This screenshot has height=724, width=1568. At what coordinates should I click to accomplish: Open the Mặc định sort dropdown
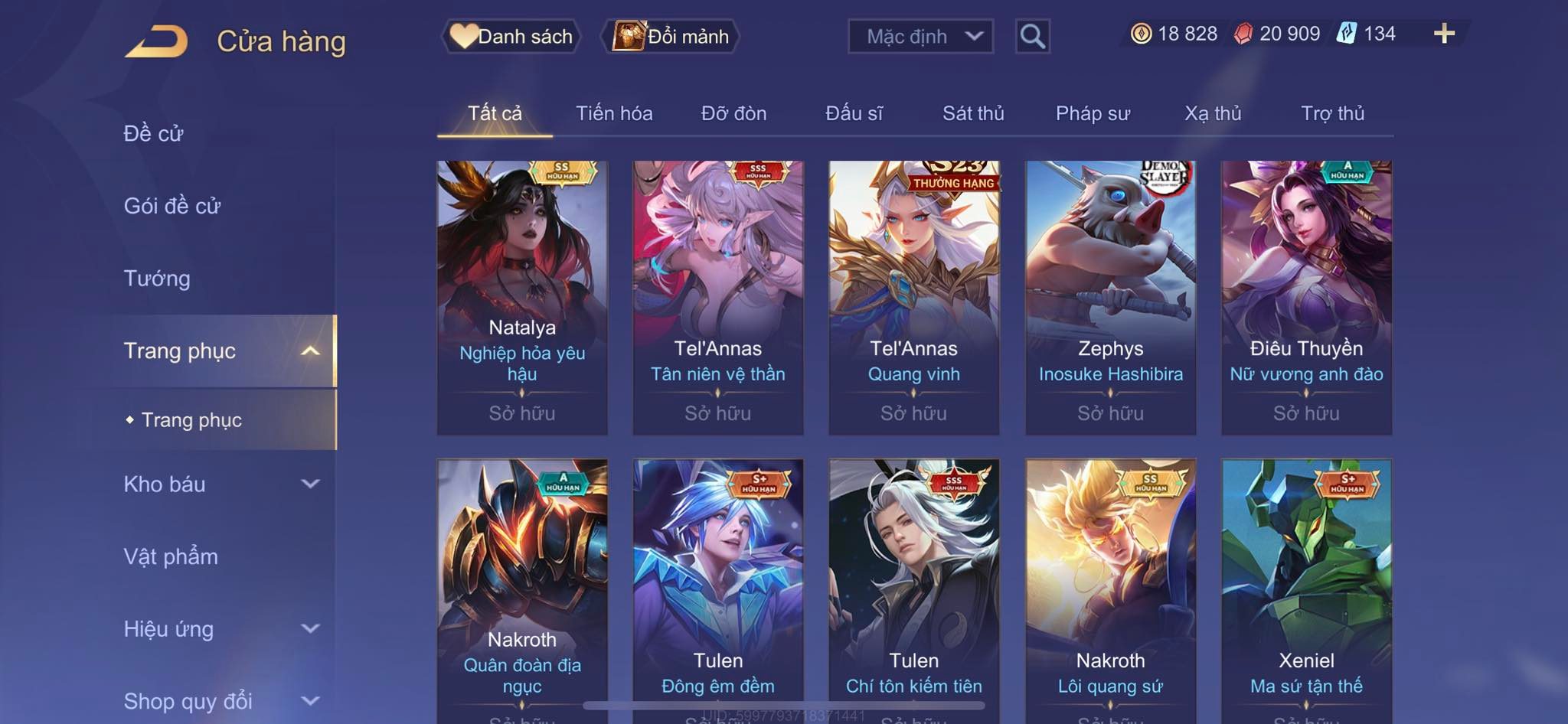(920, 36)
